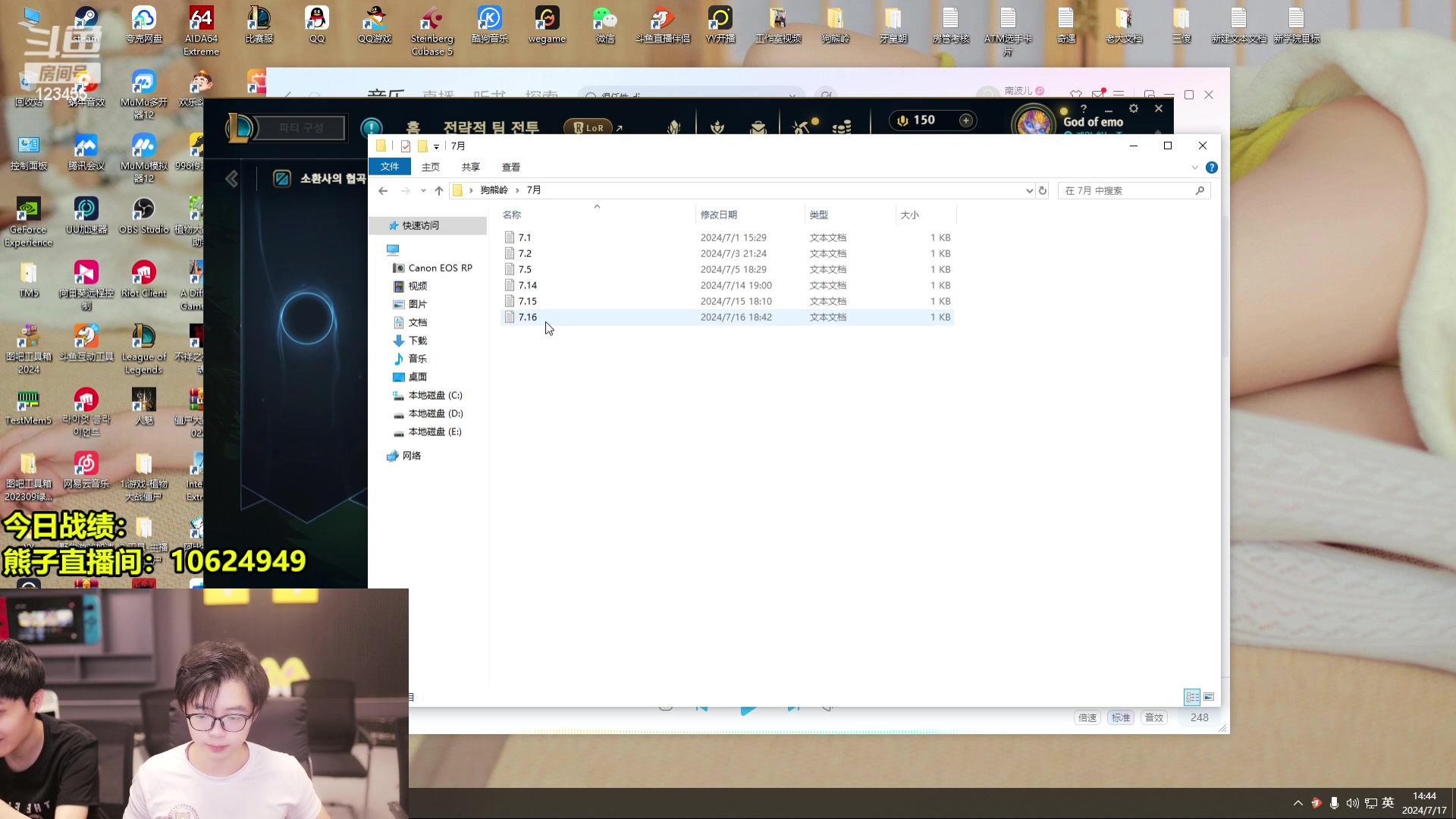Open Steam desktop icon
The image size is (1456, 819).
pyautogui.click(x=86, y=24)
